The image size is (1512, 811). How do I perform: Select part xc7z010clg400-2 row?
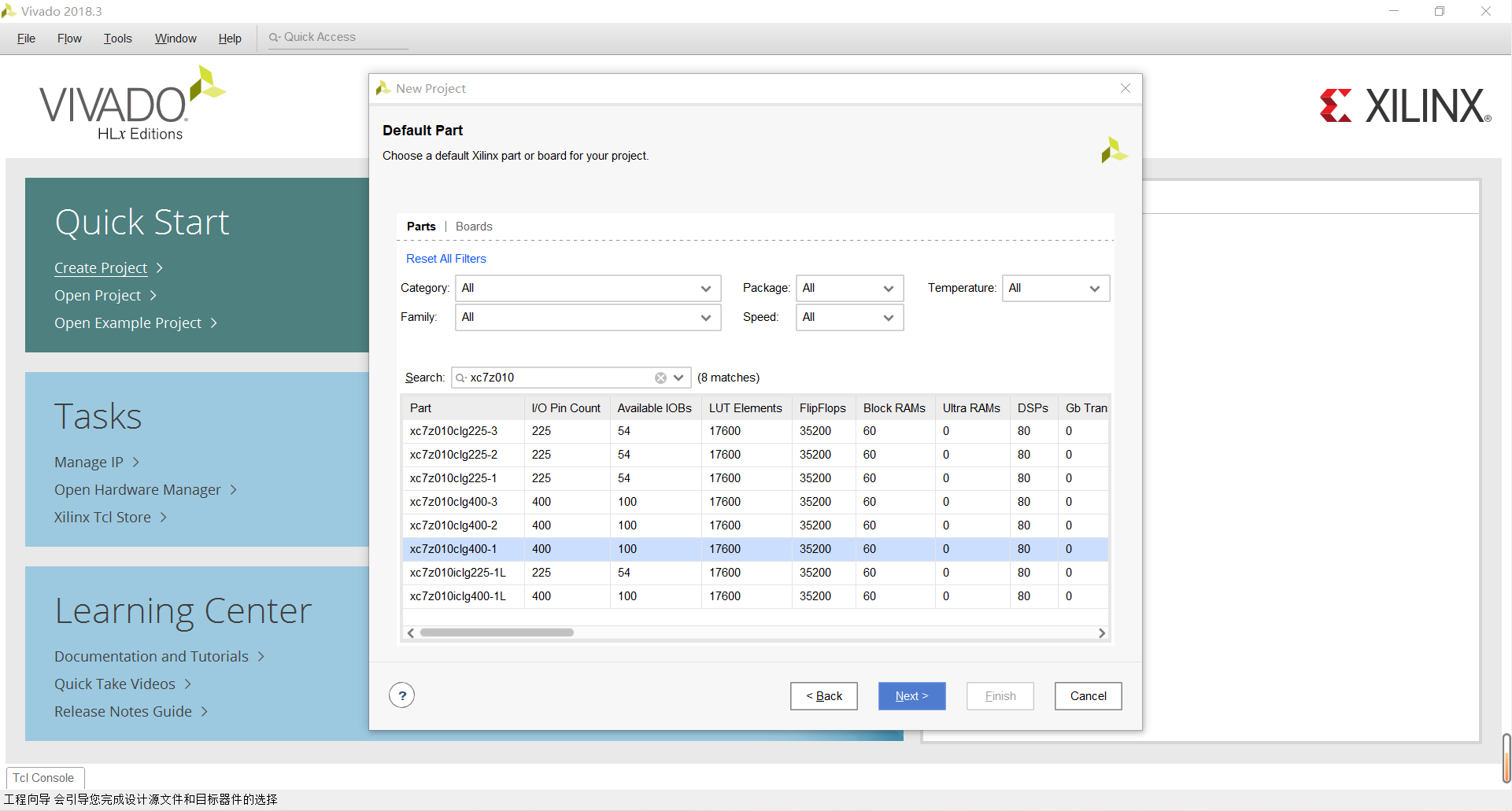756,525
